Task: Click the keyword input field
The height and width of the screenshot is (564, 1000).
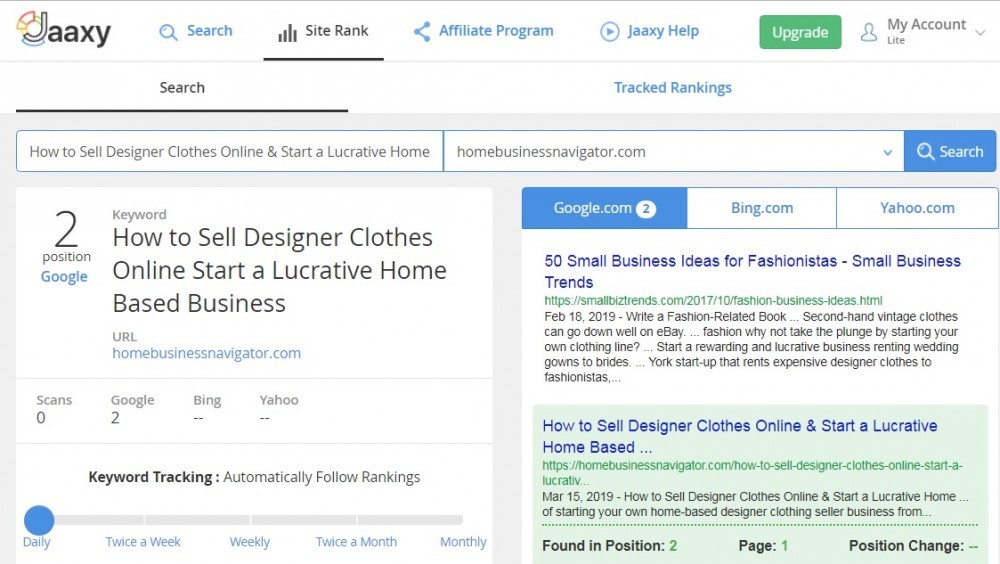Action: pos(230,151)
